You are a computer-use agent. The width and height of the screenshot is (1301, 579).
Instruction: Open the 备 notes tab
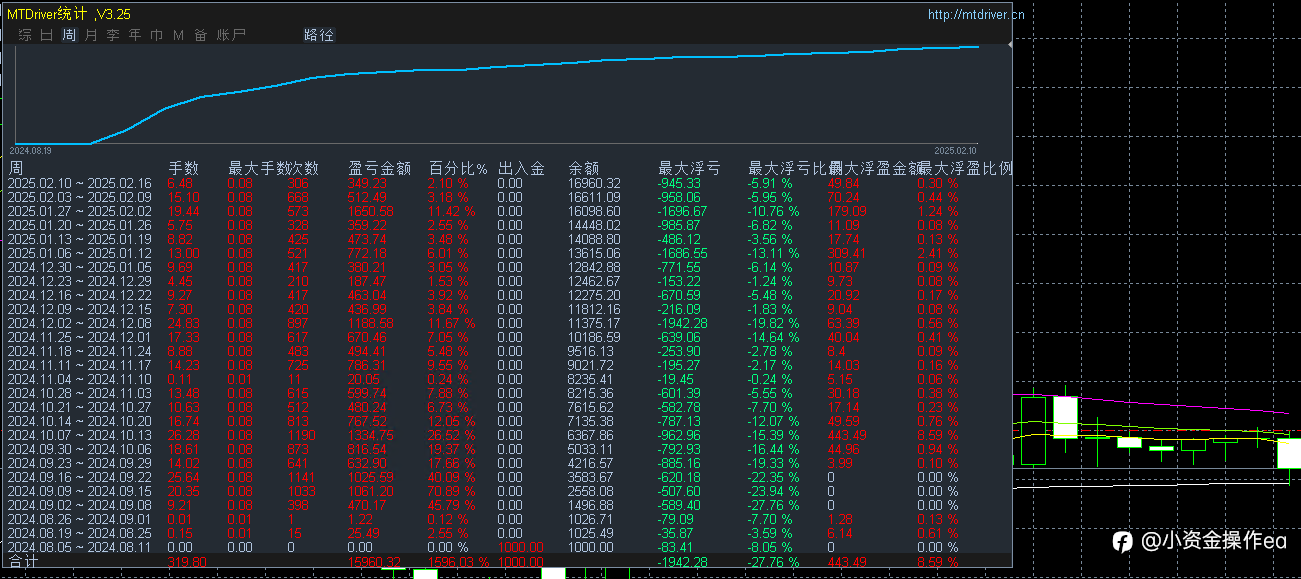pyautogui.click(x=200, y=35)
